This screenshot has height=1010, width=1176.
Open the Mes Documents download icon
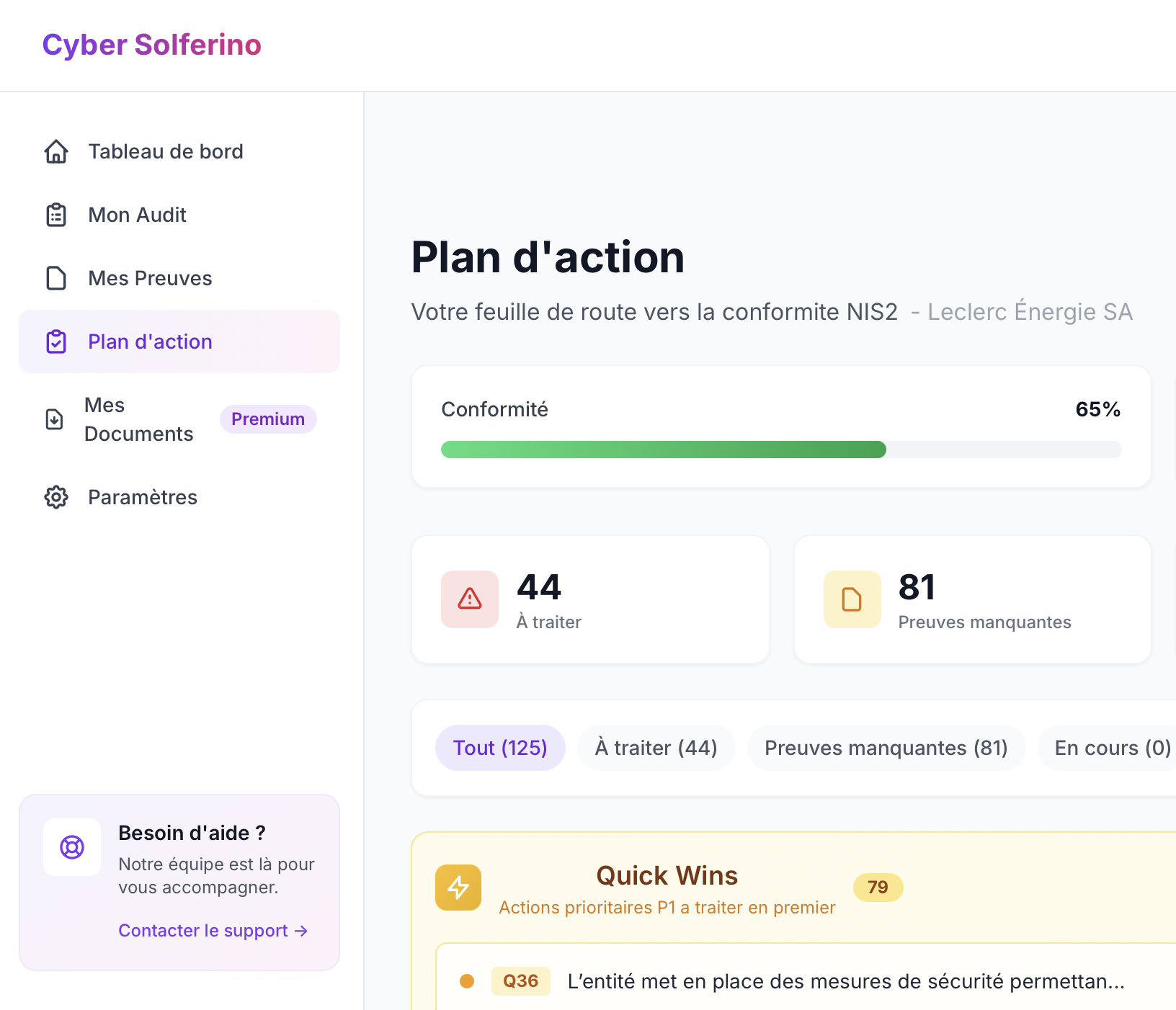54,419
